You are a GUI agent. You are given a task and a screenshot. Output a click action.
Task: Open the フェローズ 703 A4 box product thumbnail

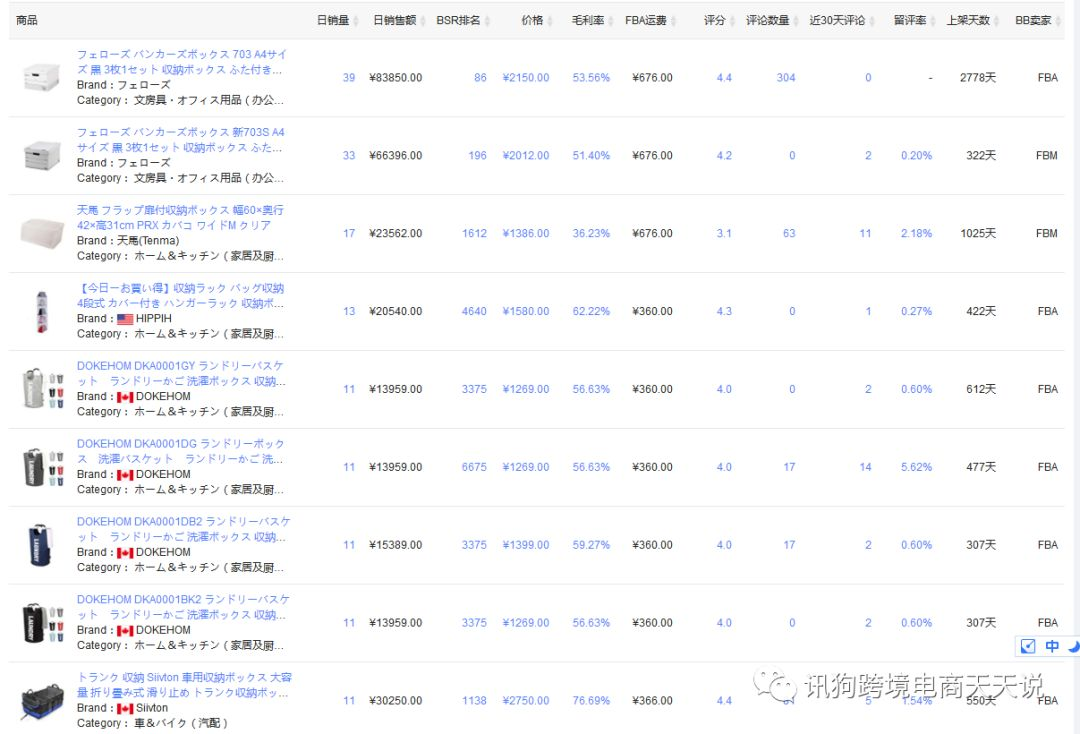tap(42, 77)
